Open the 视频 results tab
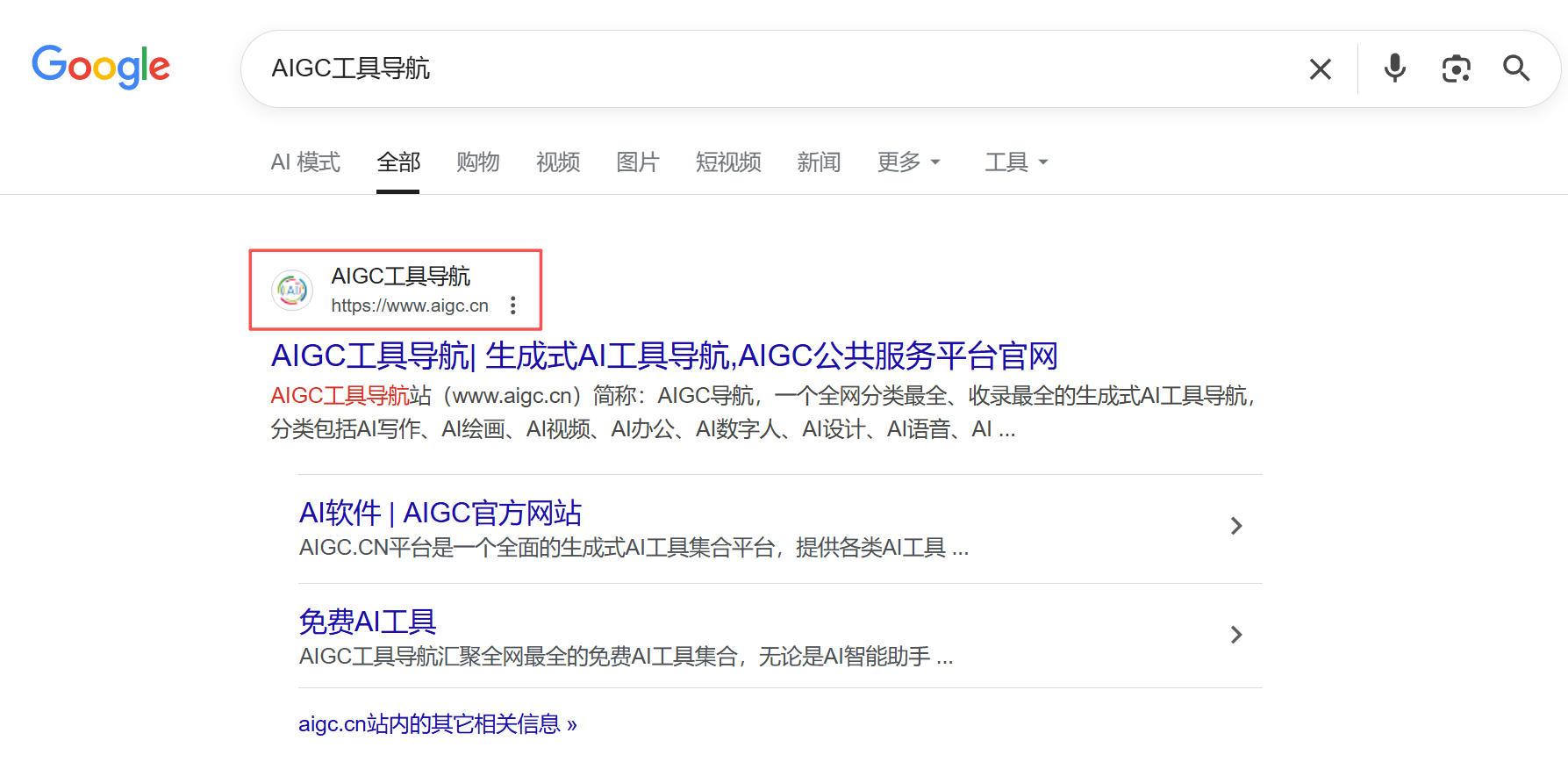Image resolution: width=1568 pixels, height=762 pixels. click(x=558, y=162)
